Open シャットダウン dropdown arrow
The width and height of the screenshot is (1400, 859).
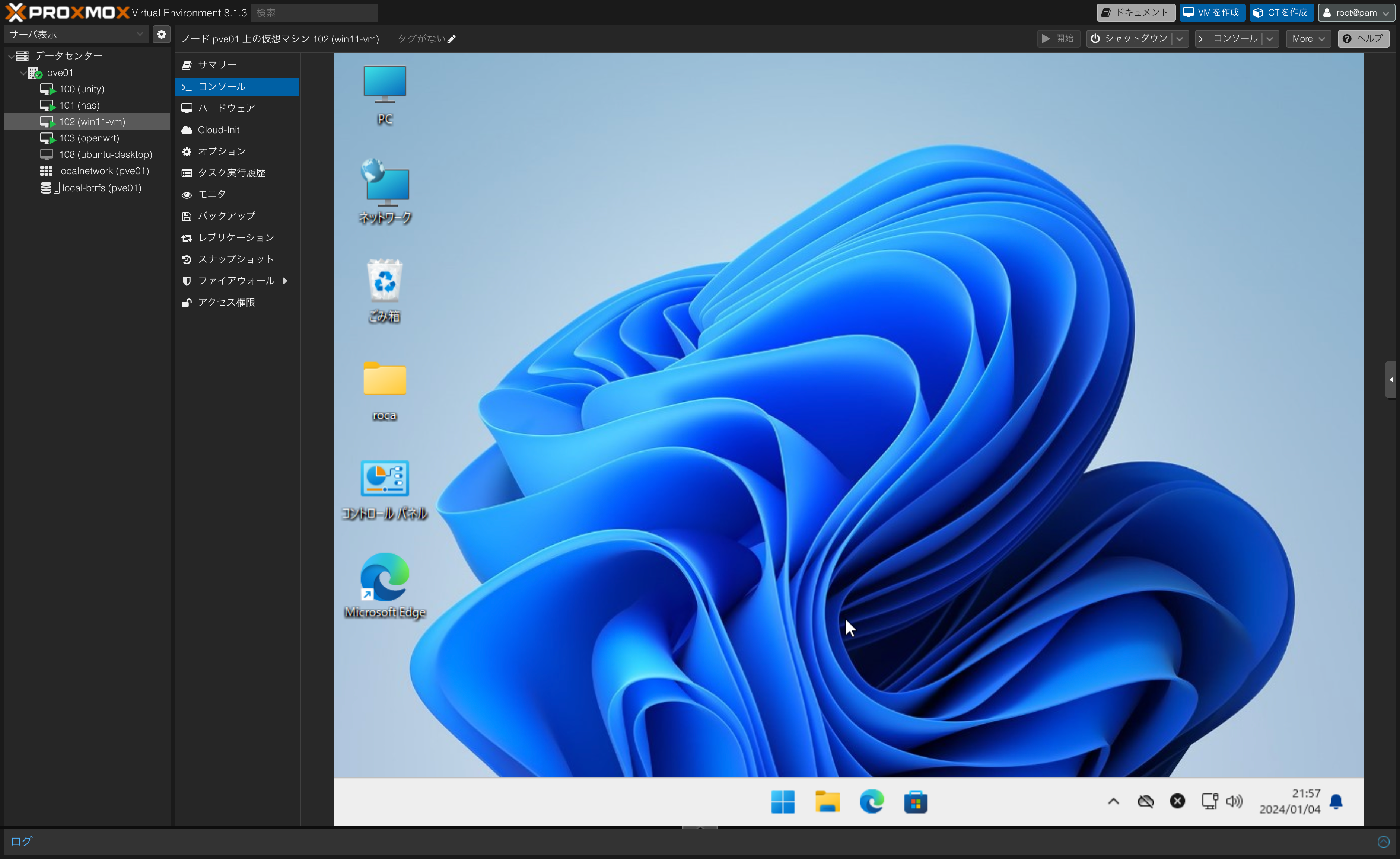point(1180,39)
